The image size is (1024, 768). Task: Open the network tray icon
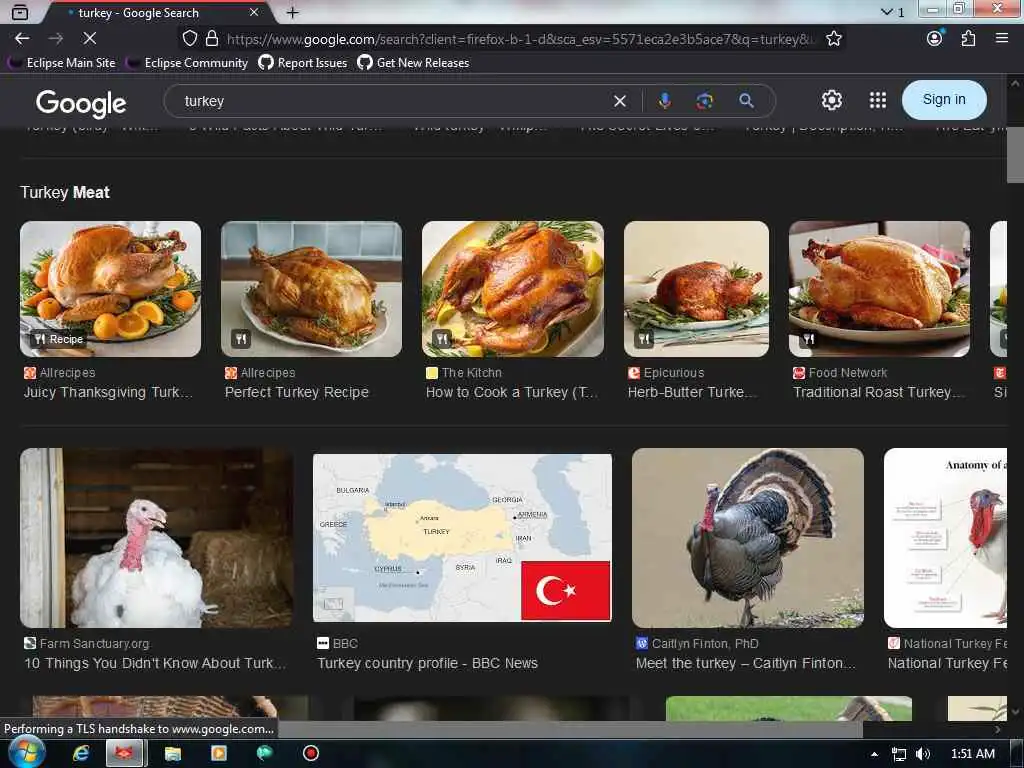[899, 754]
